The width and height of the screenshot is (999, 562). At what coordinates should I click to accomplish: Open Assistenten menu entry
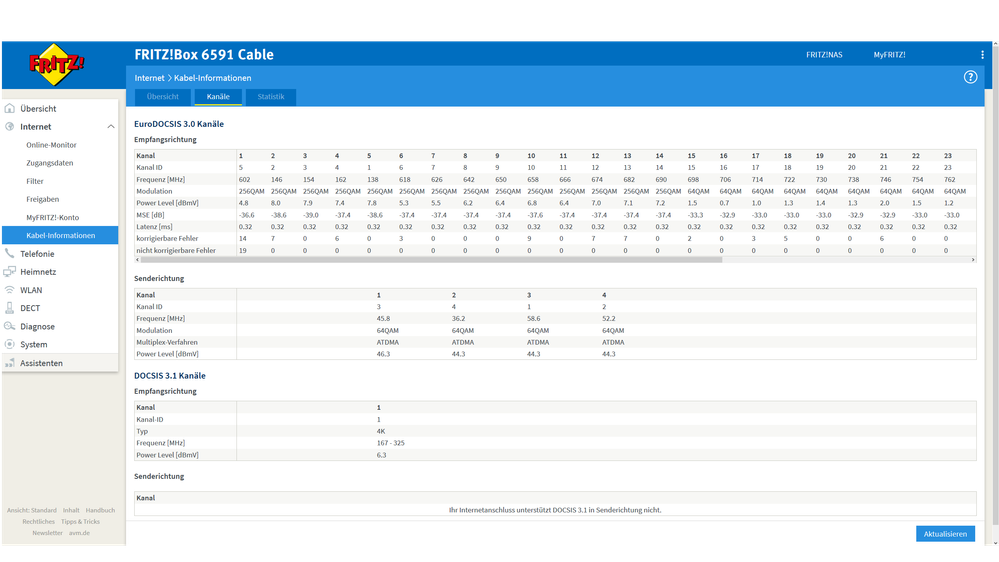[x=41, y=363]
